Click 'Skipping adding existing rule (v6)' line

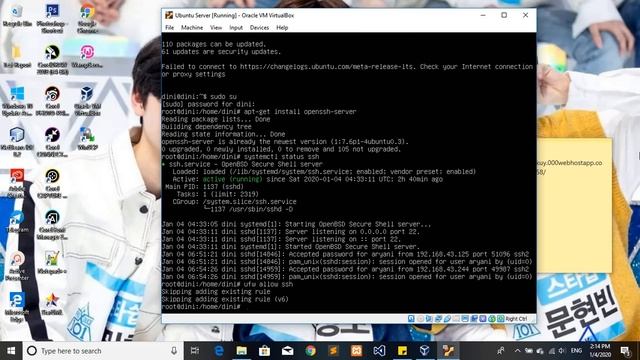click(225, 299)
